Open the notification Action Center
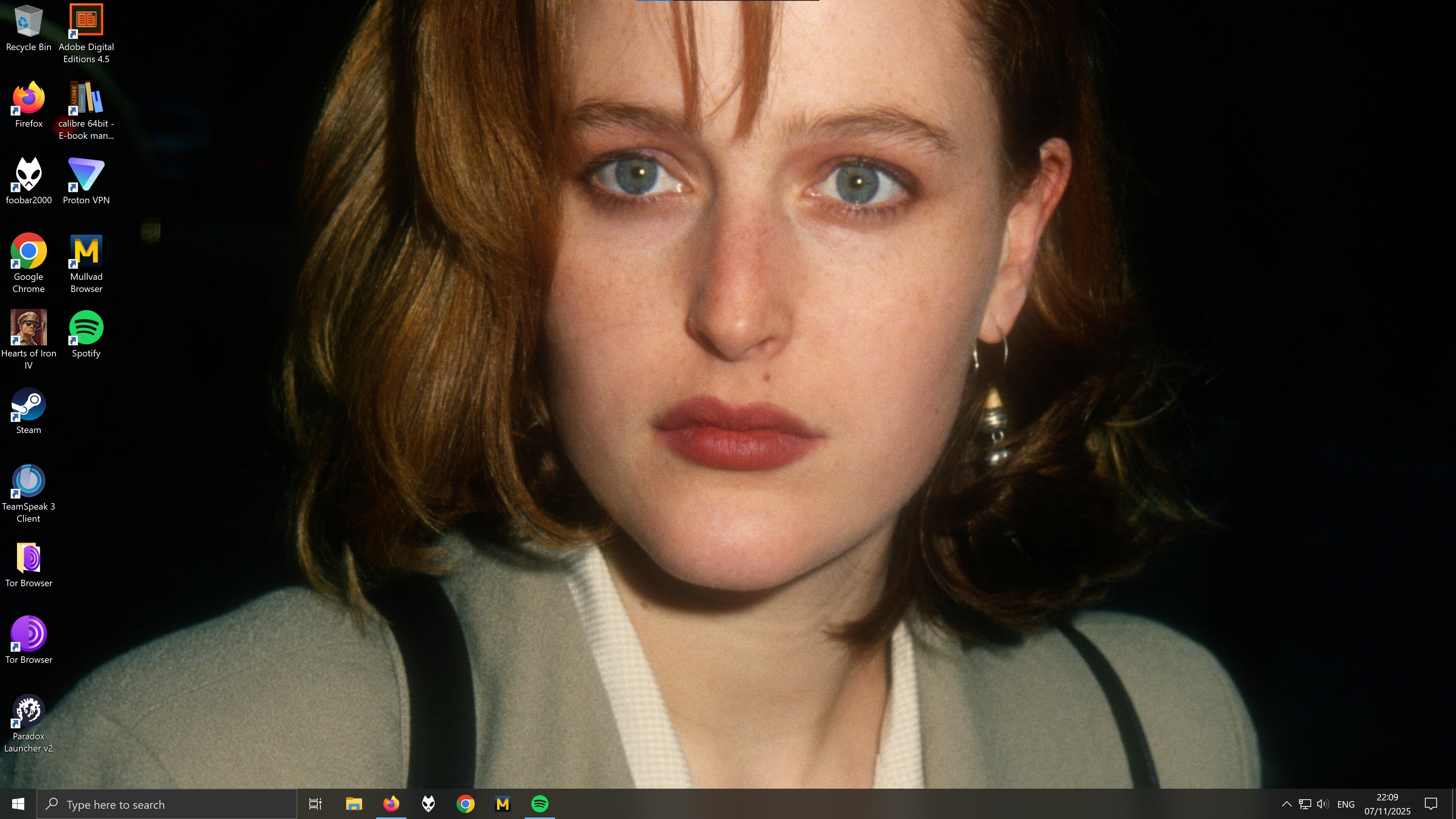 [x=1431, y=804]
